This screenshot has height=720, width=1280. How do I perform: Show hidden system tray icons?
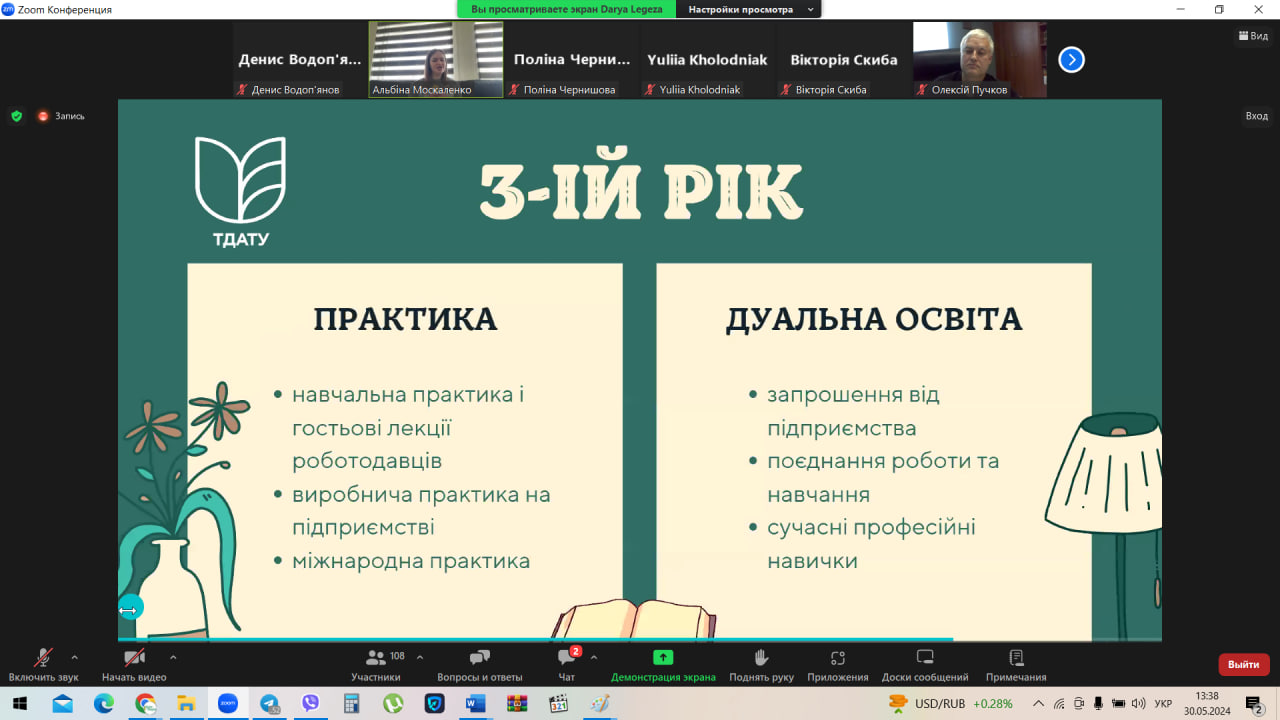(1038, 704)
